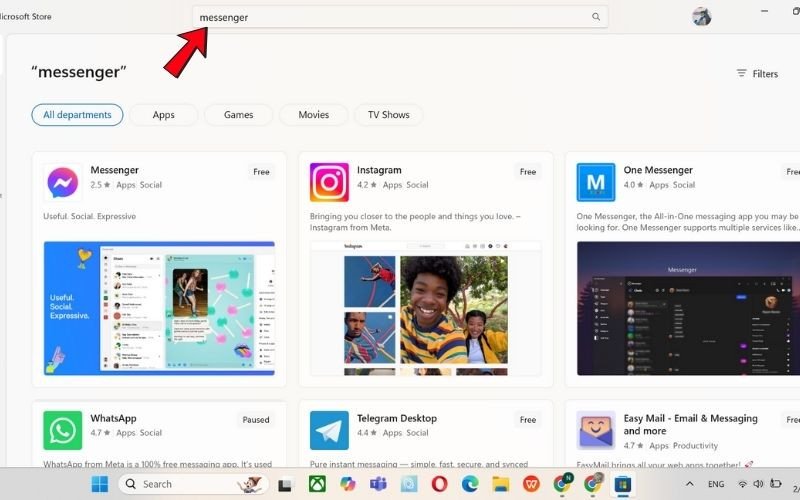Viewport: 800px width, 500px height.
Task: Click the battery icon in the system tray
Action: pyautogui.click(x=776, y=484)
